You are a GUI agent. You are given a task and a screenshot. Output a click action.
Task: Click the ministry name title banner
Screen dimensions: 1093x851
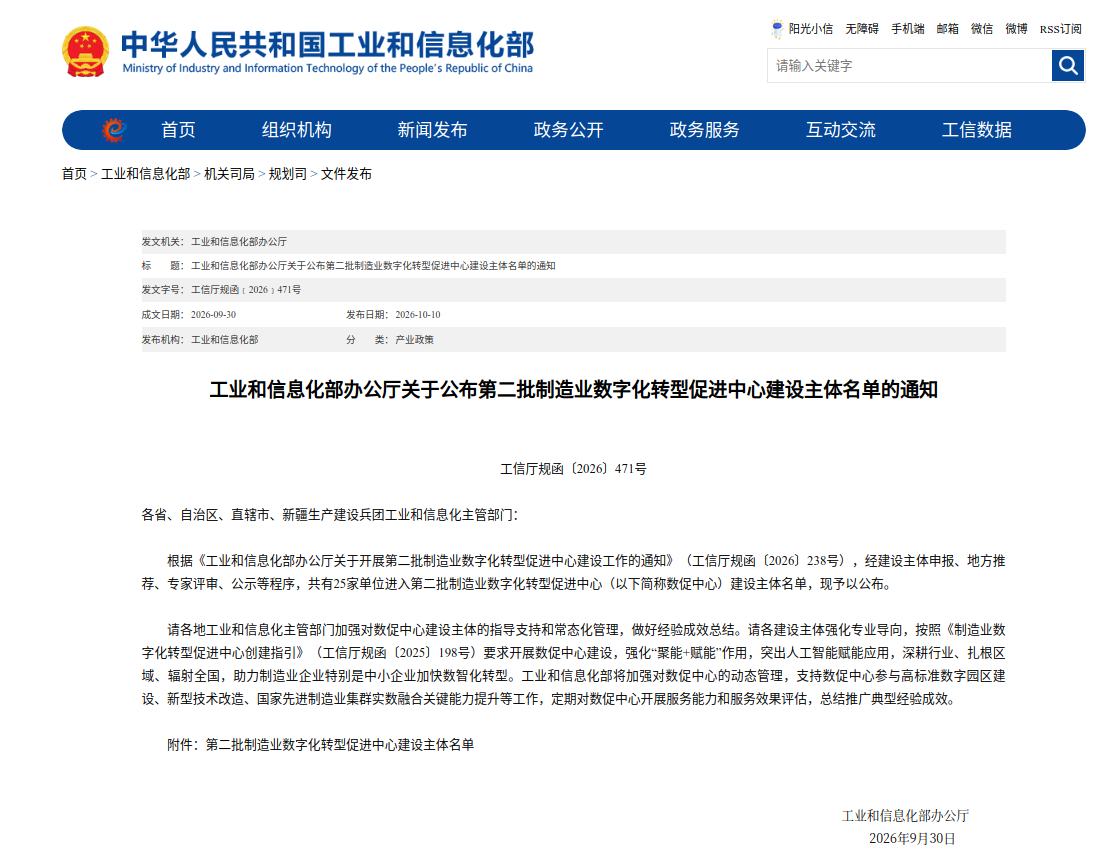[327, 52]
